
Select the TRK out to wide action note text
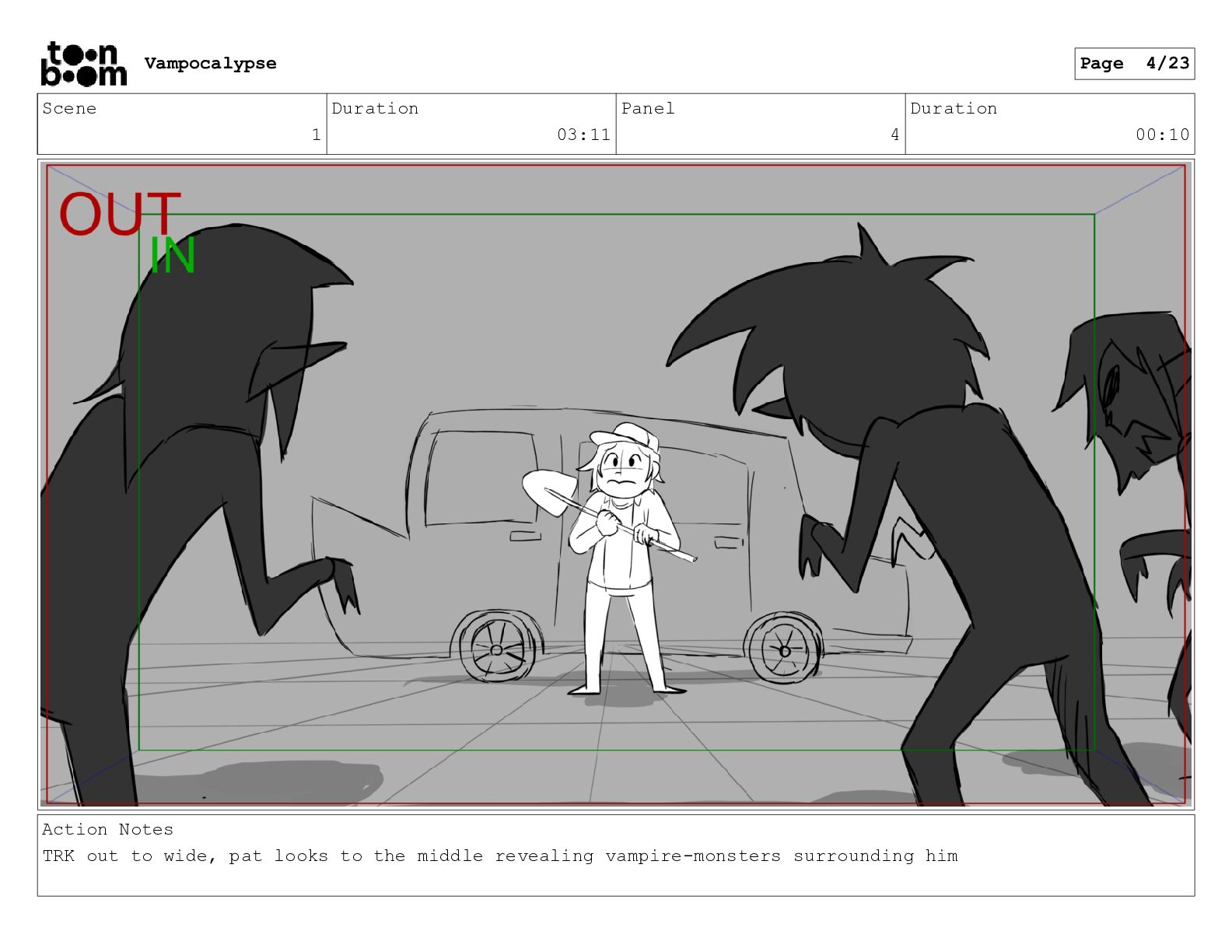pos(500,856)
